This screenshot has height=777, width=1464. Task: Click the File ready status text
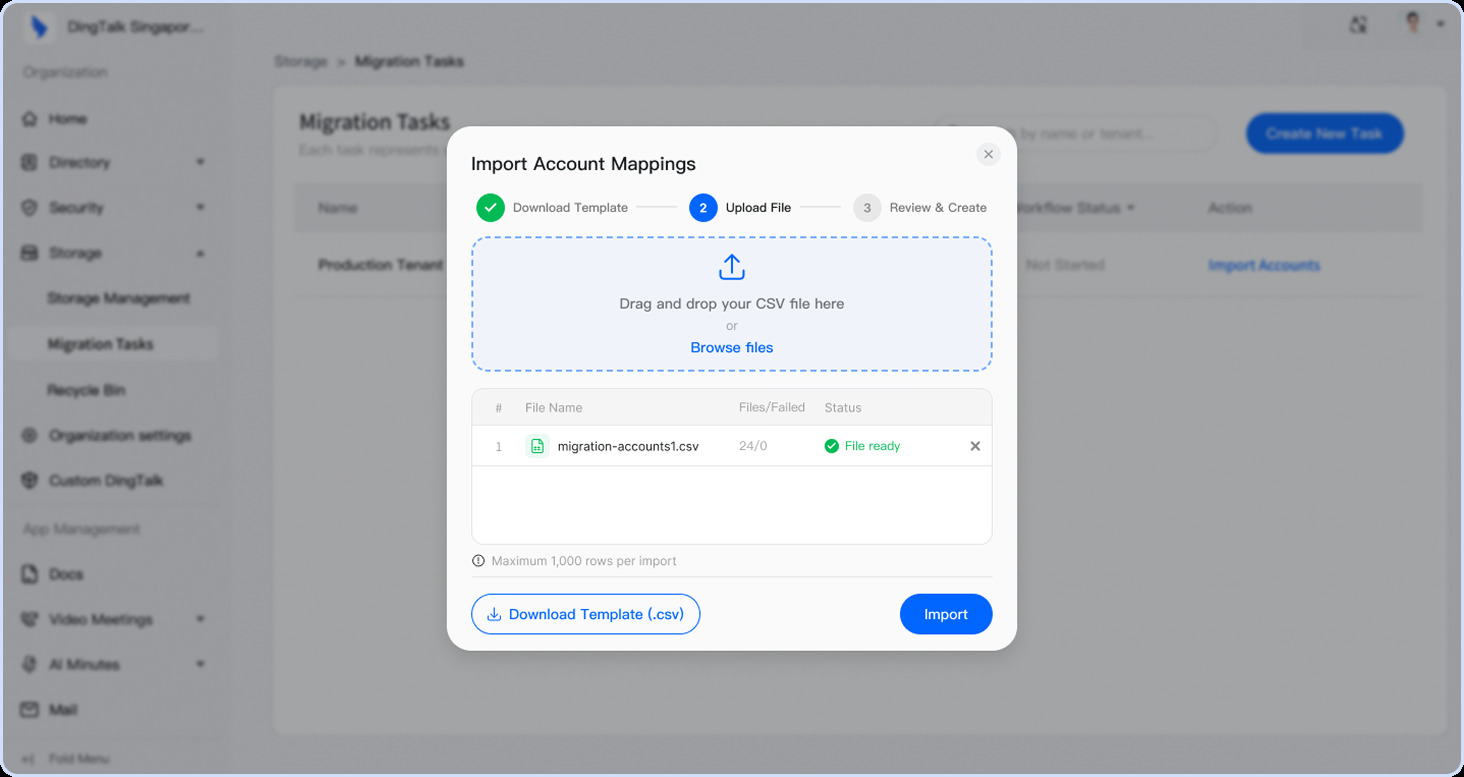872,446
